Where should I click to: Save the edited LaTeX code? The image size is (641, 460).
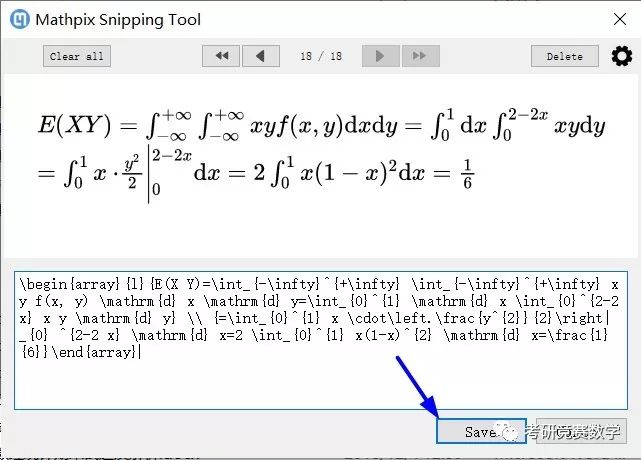pos(478,431)
